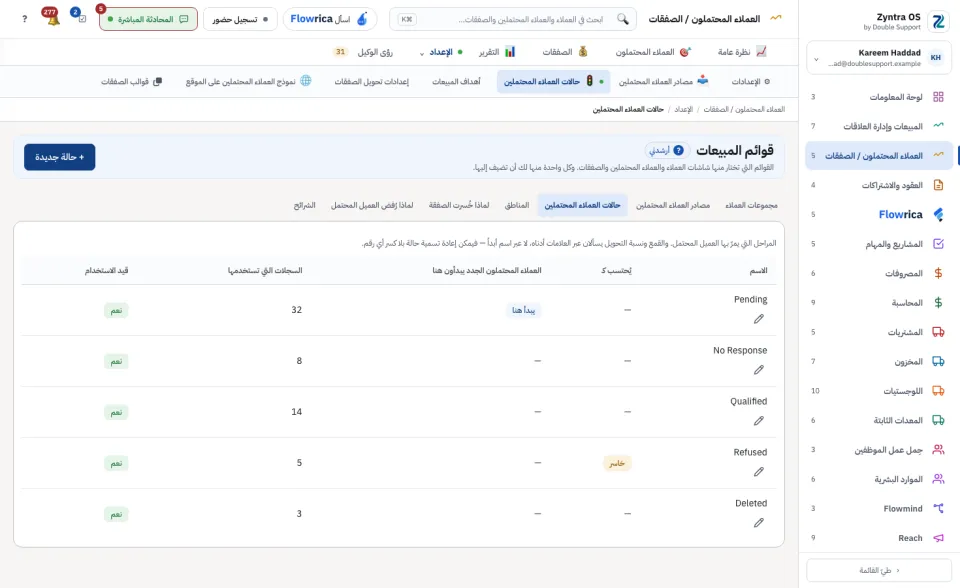Screen dimensions: 960x588
Task: Click the المعدات الثابتة icon in sidebar
Action: pos(938,420)
